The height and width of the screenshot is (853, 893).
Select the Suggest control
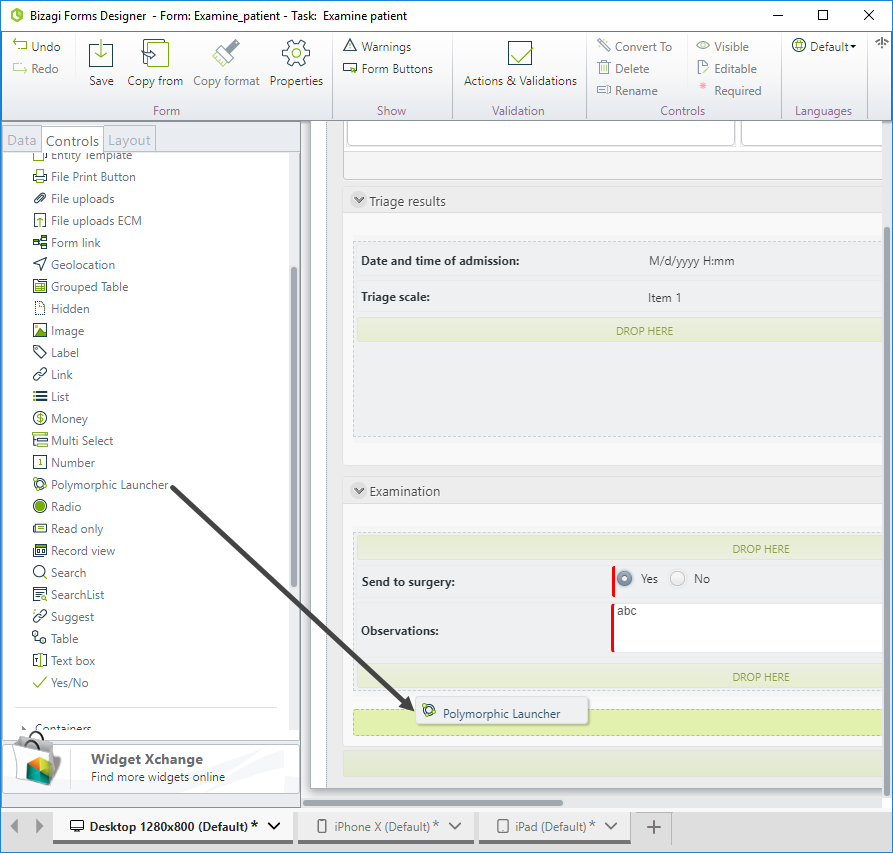point(63,617)
